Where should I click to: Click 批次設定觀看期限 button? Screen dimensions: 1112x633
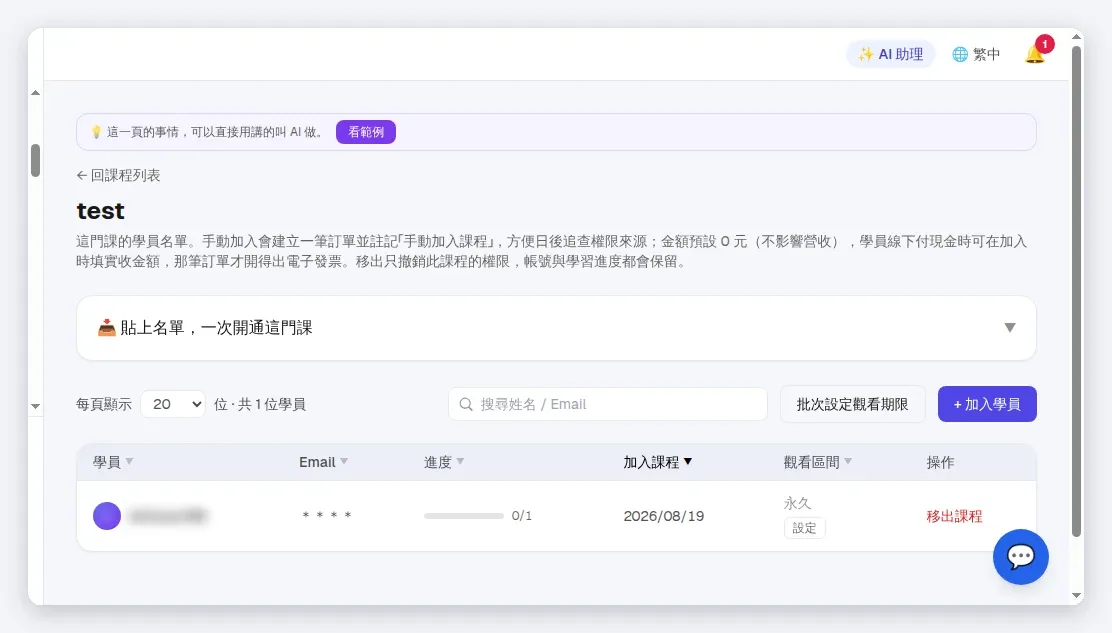tap(852, 404)
